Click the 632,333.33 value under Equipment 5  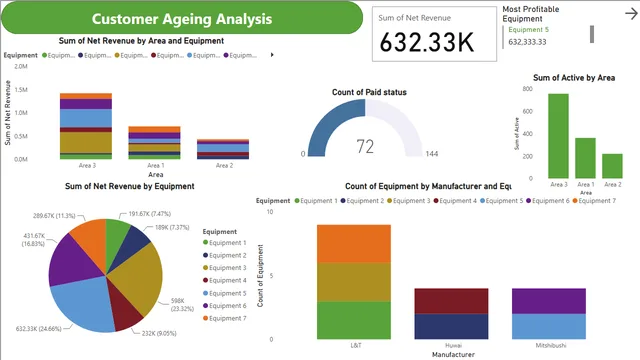pyautogui.click(x=527, y=42)
